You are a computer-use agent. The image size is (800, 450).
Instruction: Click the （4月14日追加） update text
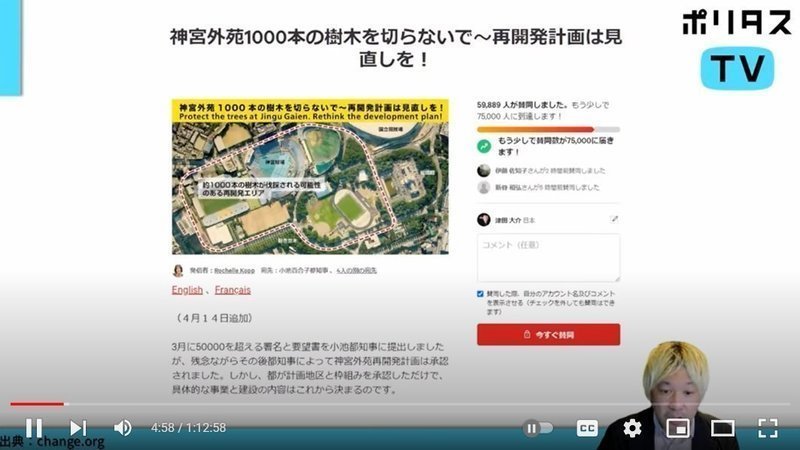click(214, 318)
